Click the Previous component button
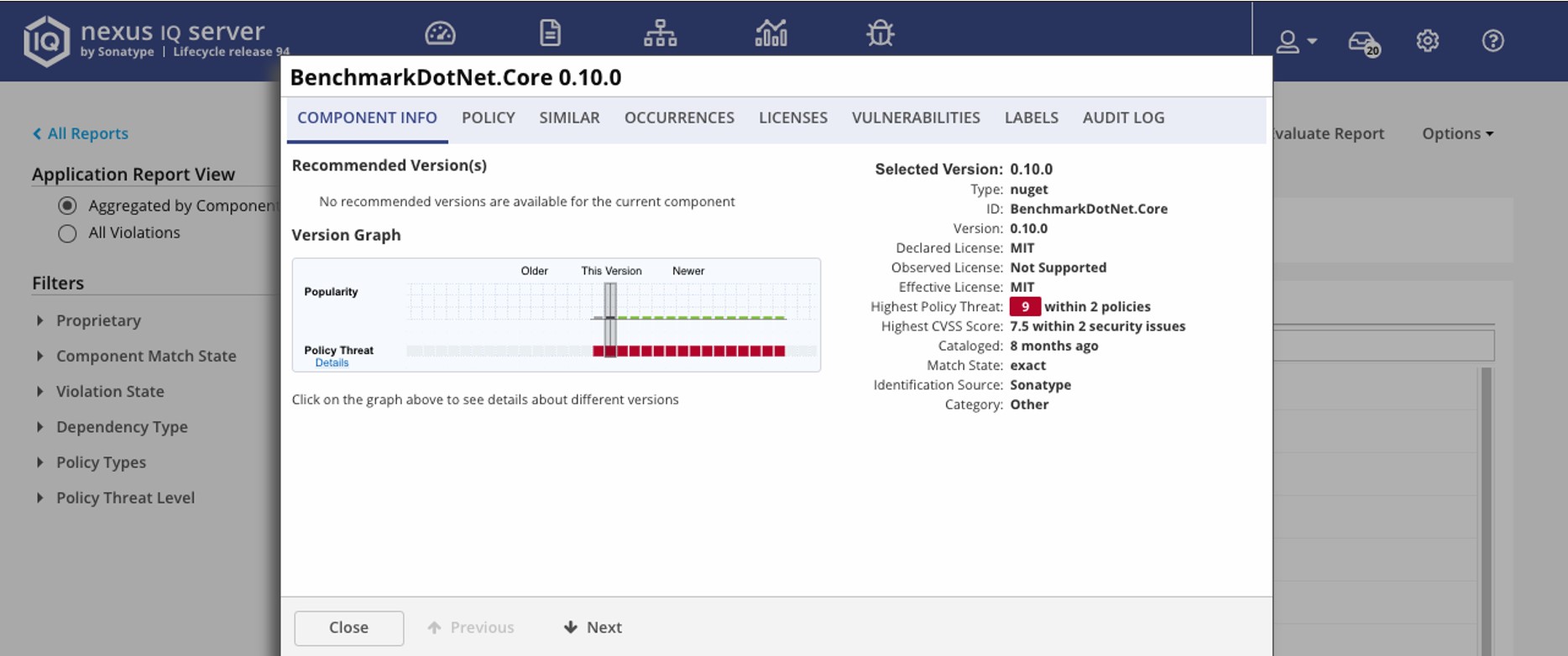 (x=470, y=627)
